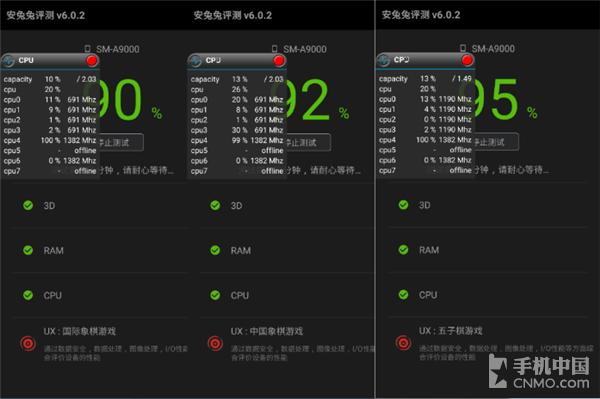Click the cpu4 99 % 1382 Mhz row
This screenshot has height=399, width=600.
[237, 140]
